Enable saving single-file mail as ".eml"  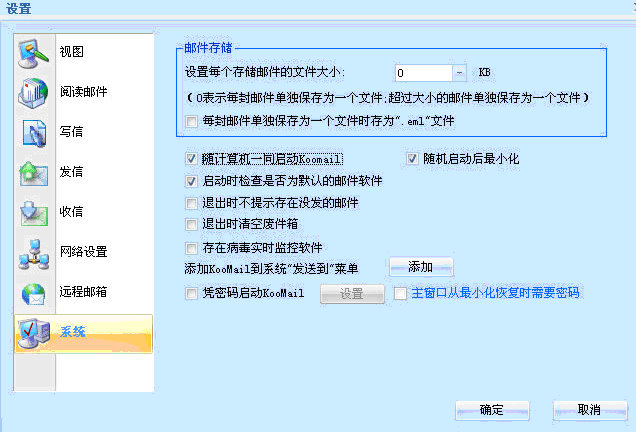click(x=192, y=121)
